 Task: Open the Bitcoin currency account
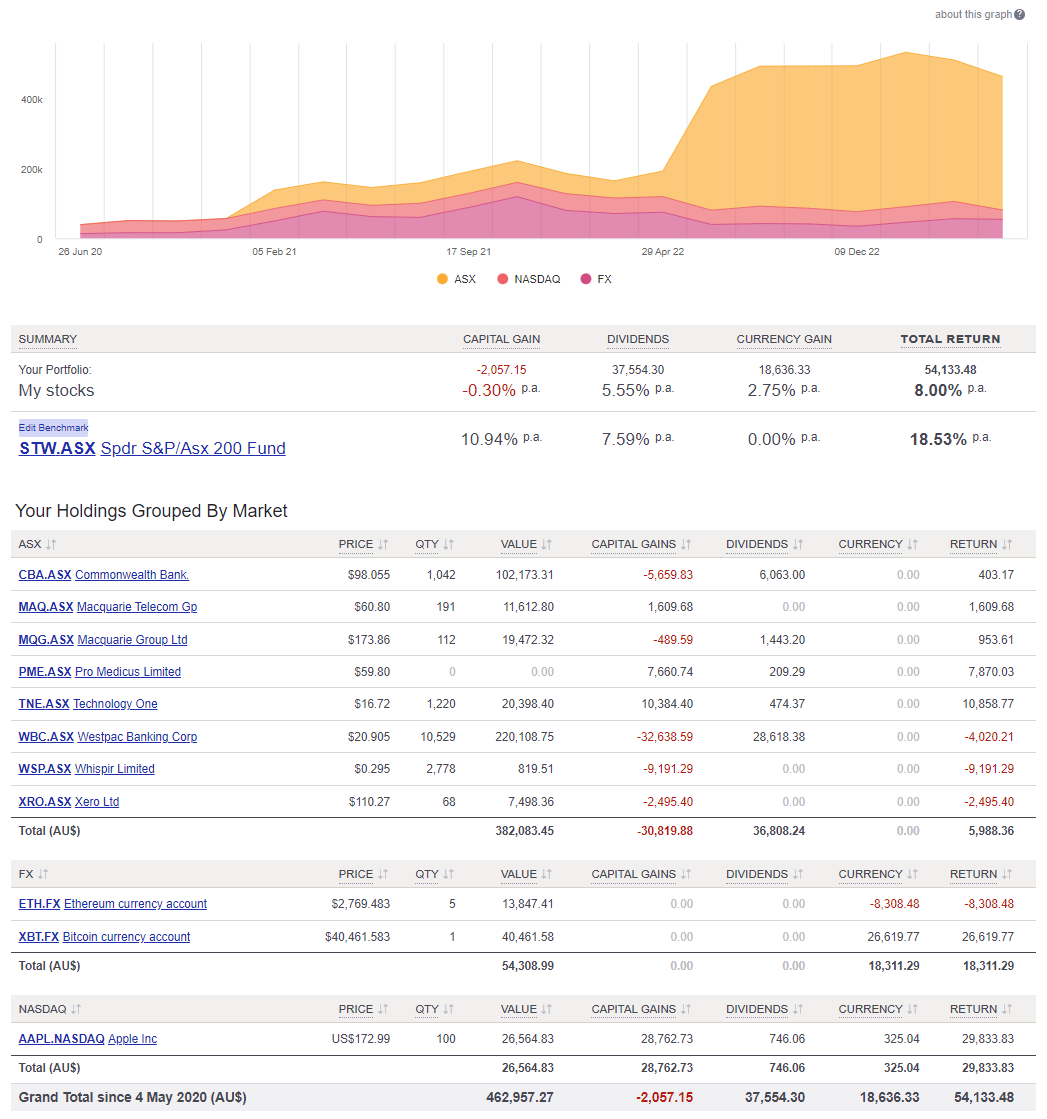click(125, 936)
